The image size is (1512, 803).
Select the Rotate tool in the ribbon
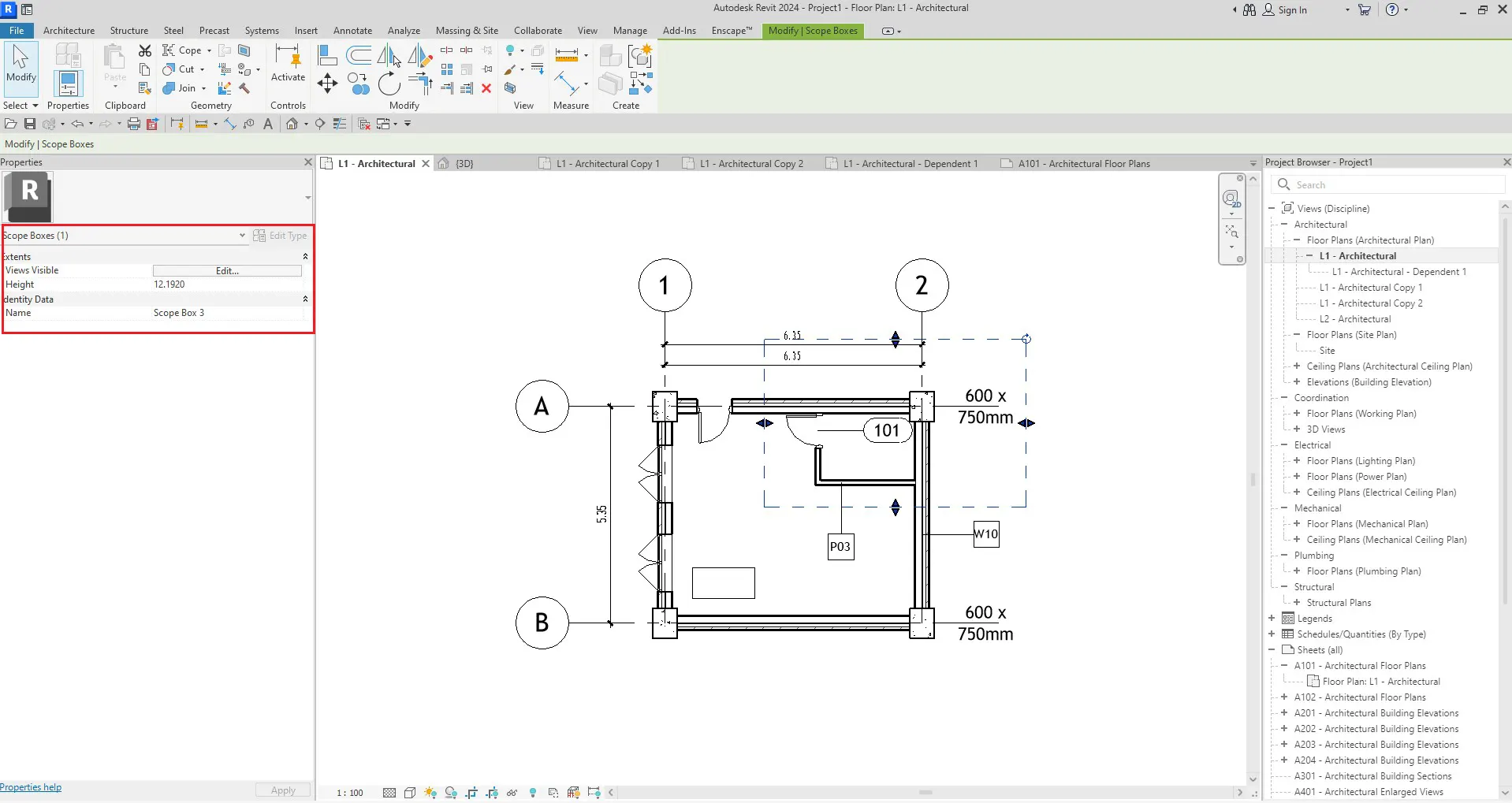click(x=389, y=84)
